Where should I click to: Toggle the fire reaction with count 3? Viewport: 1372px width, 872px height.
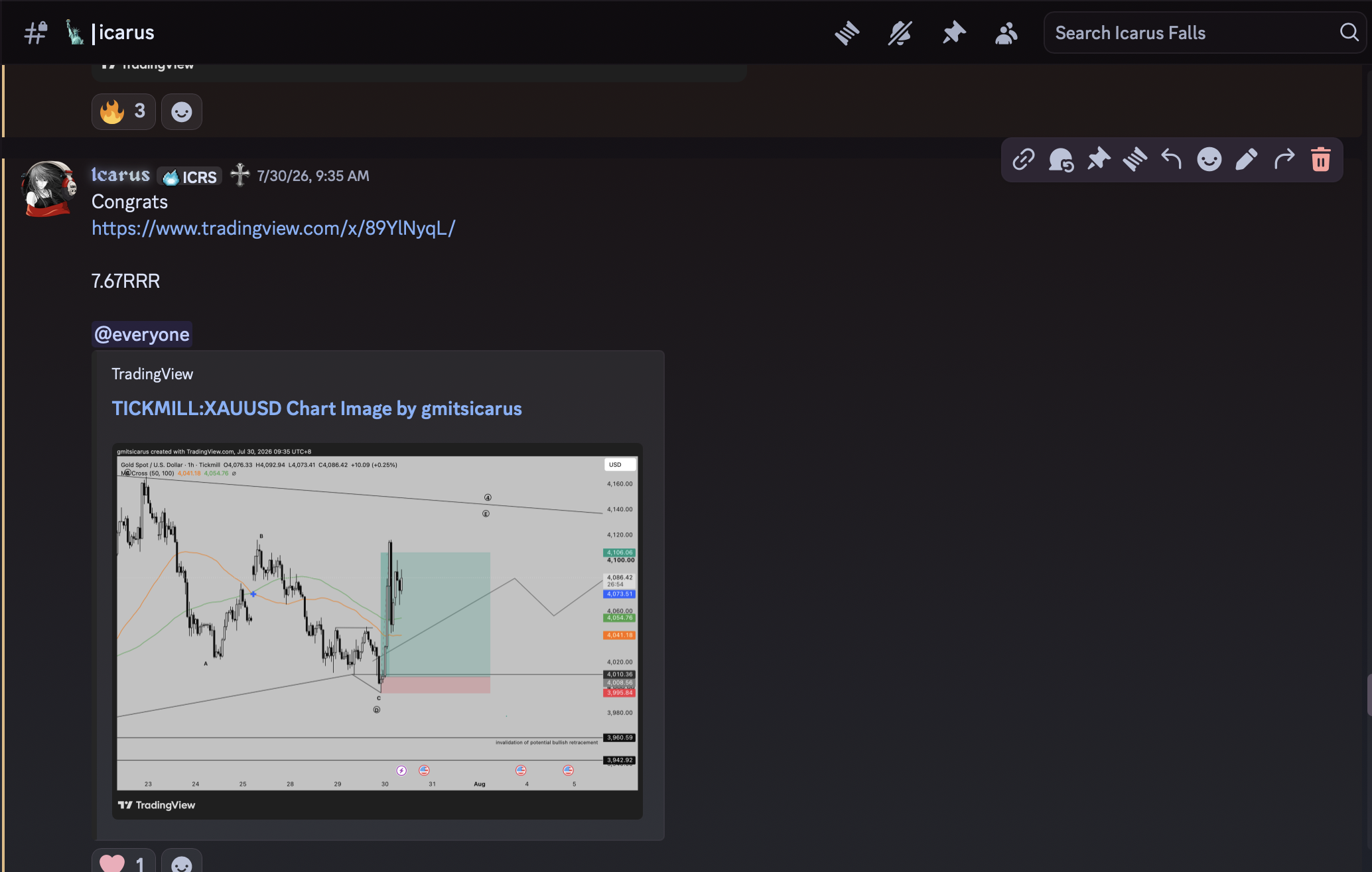coord(123,111)
